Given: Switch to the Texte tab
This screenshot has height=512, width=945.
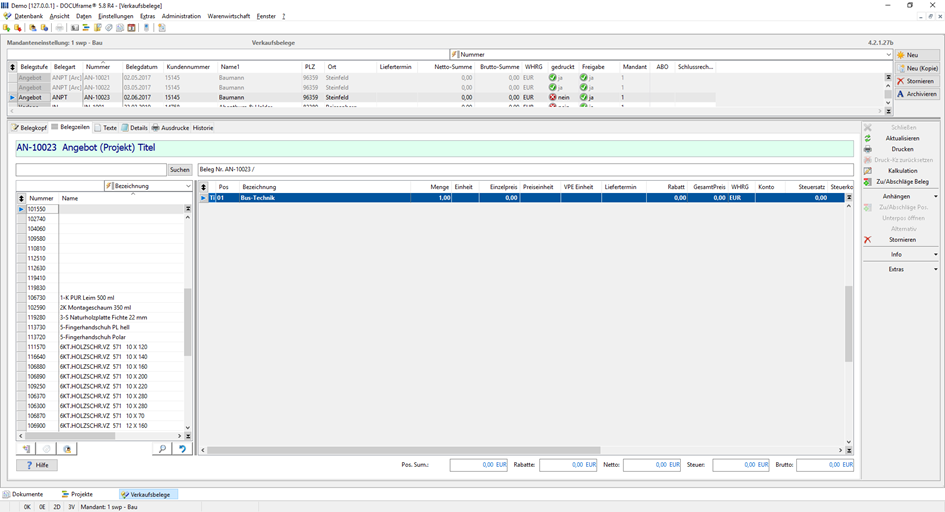Looking at the screenshot, I should tap(106, 128).
